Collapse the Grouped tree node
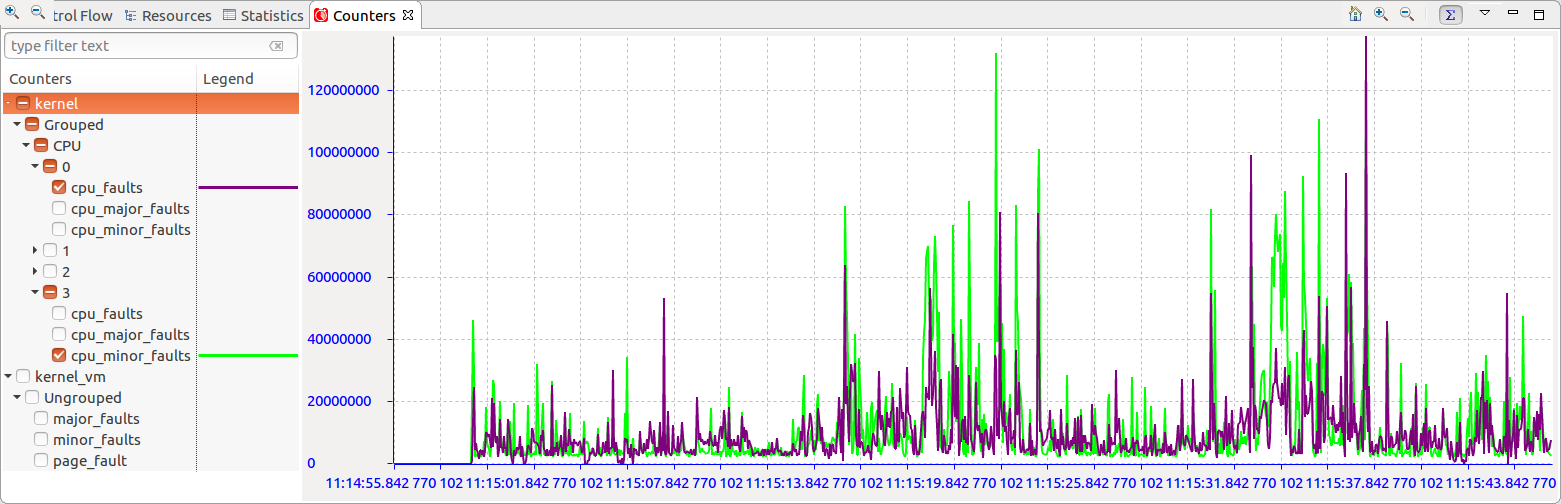The height and width of the screenshot is (504, 1561). click(17, 125)
